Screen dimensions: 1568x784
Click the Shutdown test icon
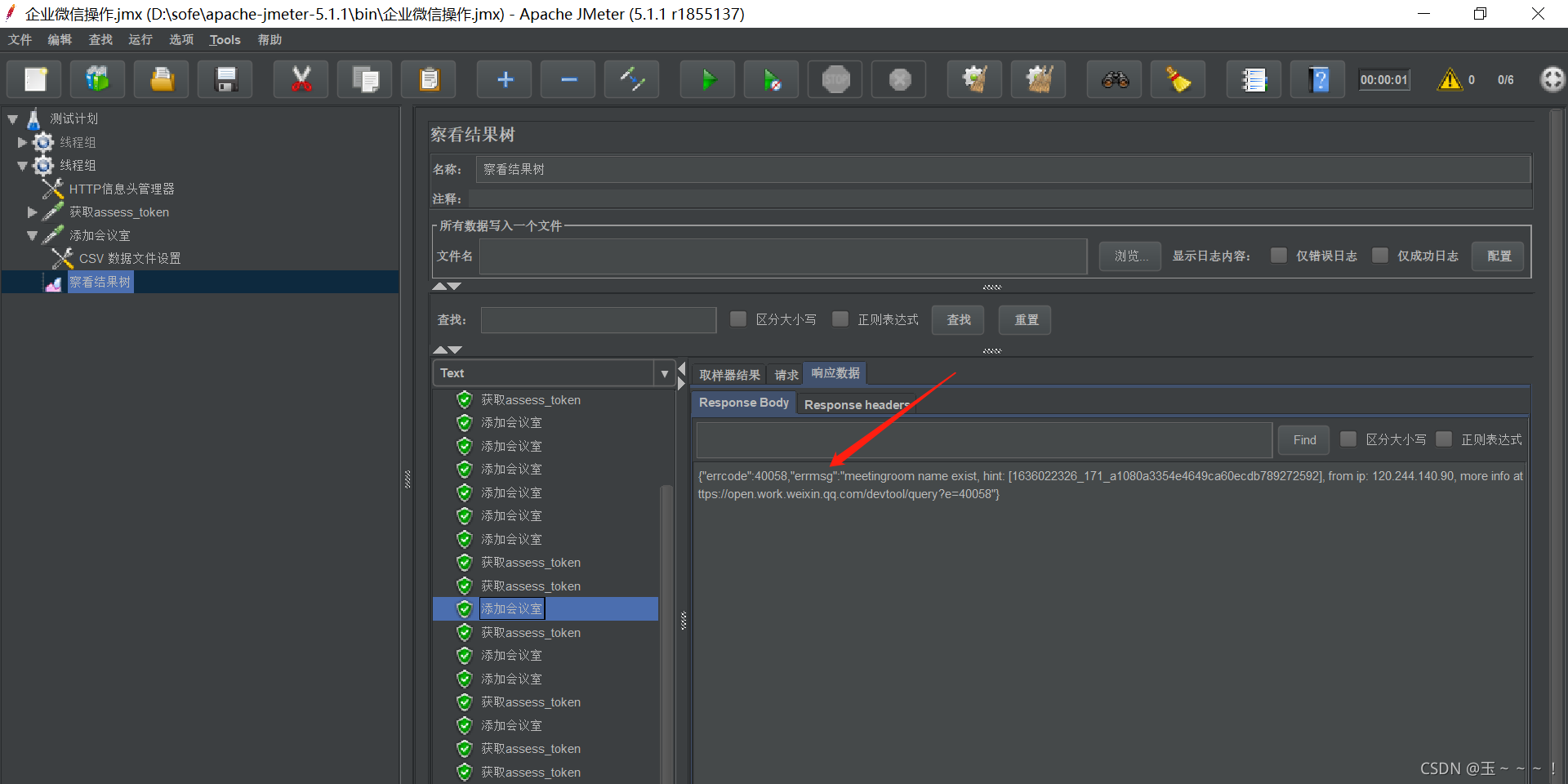pyautogui.click(x=899, y=79)
